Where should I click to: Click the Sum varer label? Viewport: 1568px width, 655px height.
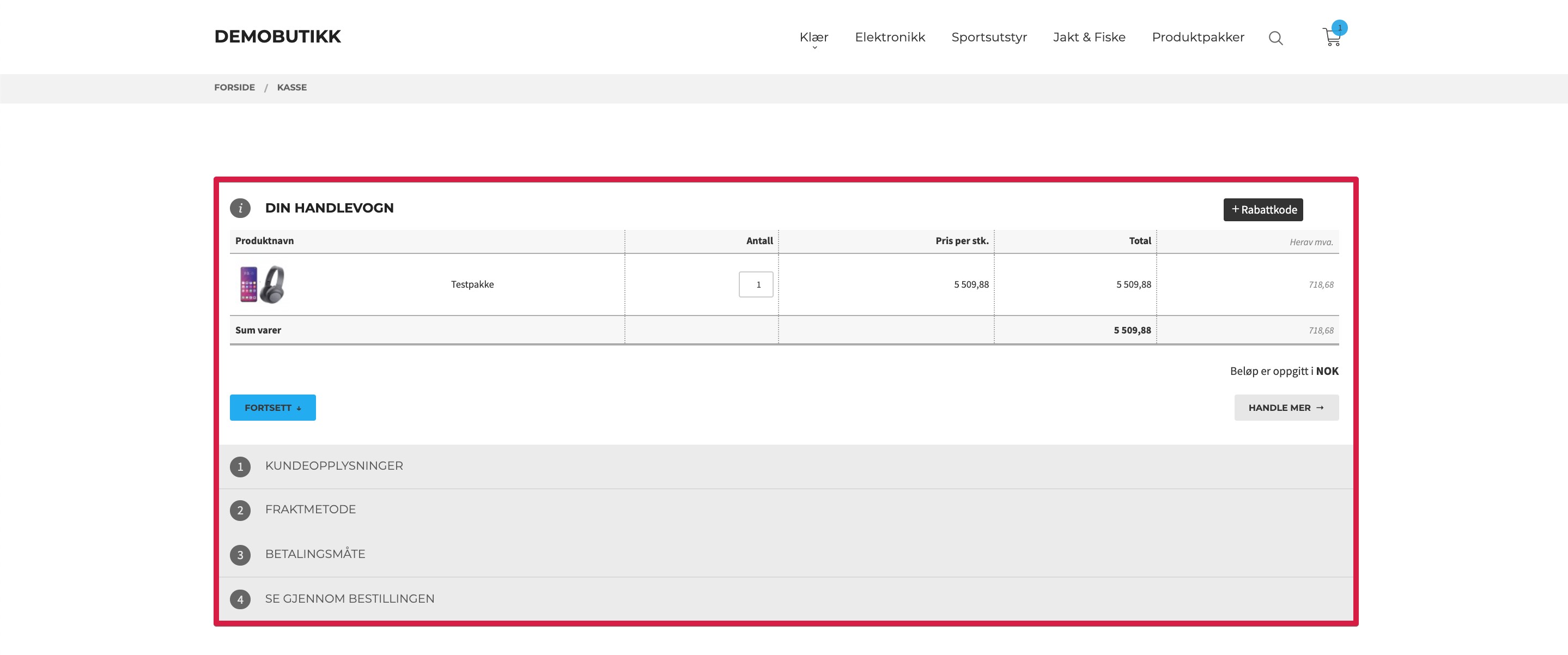click(258, 331)
